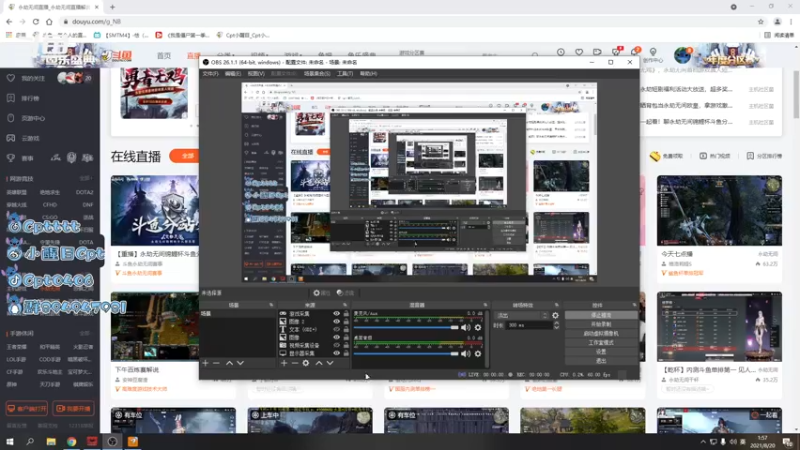
Task: Mute the 麦克风/Aux speaker icon
Action: pos(466,328)
